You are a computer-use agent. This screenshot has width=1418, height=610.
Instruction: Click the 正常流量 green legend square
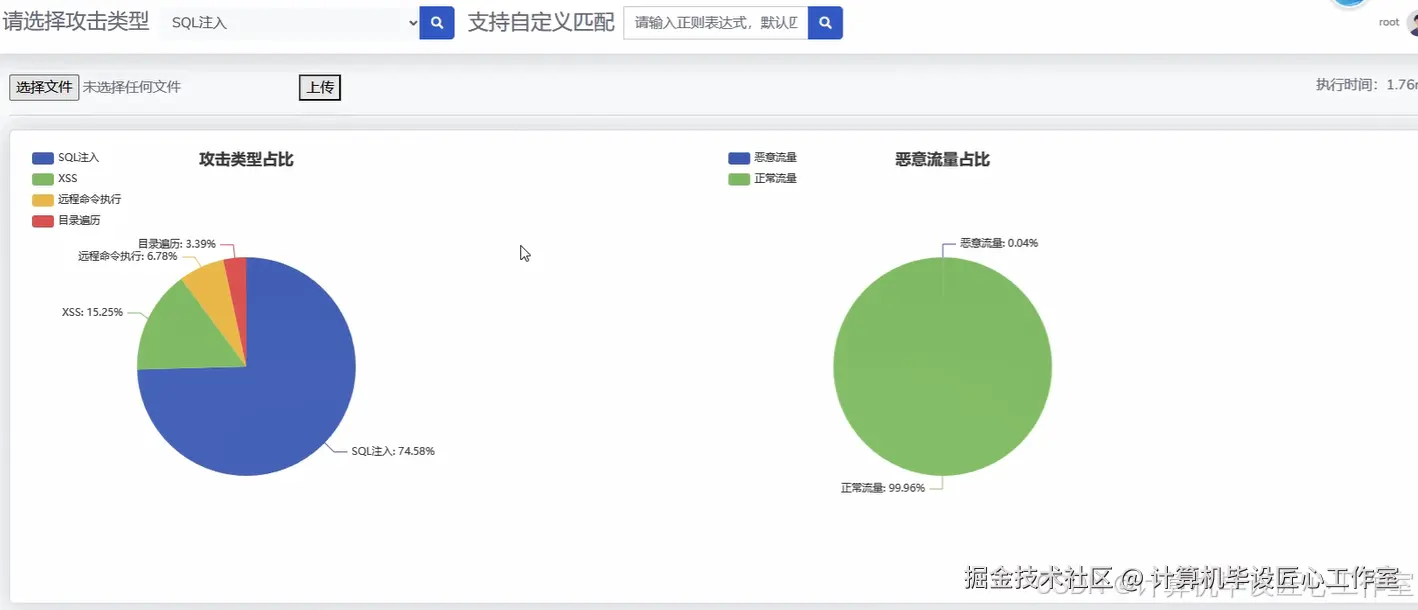click(x=738, y=178)
